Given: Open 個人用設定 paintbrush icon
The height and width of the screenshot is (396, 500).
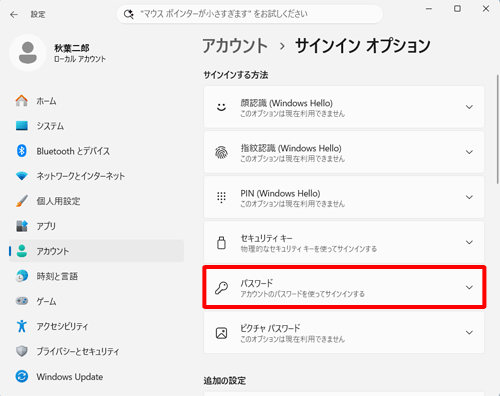Looking at the screenshot, I should tap(22, 201).
